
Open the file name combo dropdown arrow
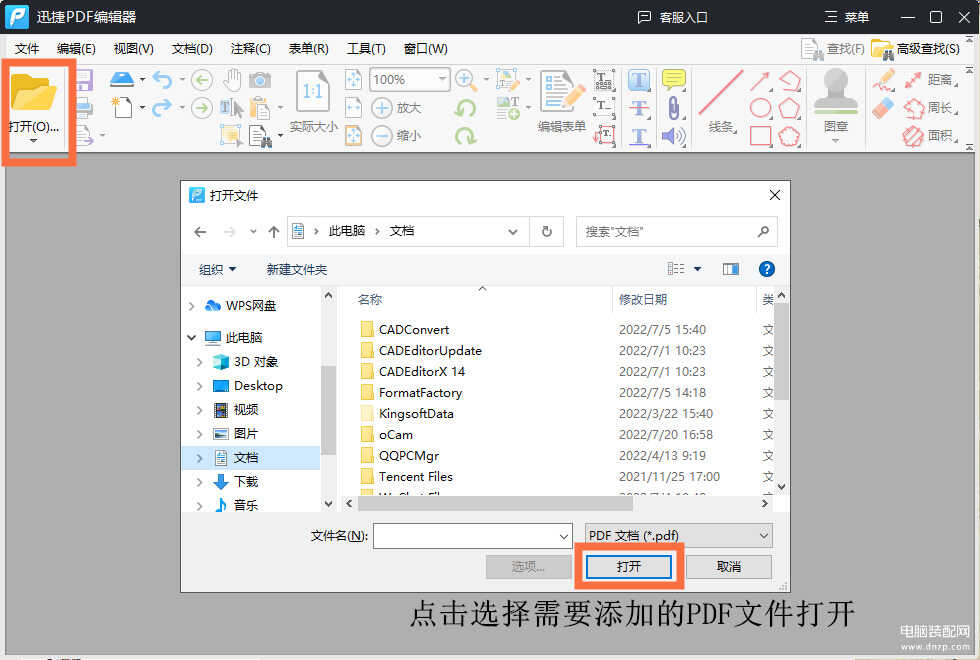[x=563, y=536]
